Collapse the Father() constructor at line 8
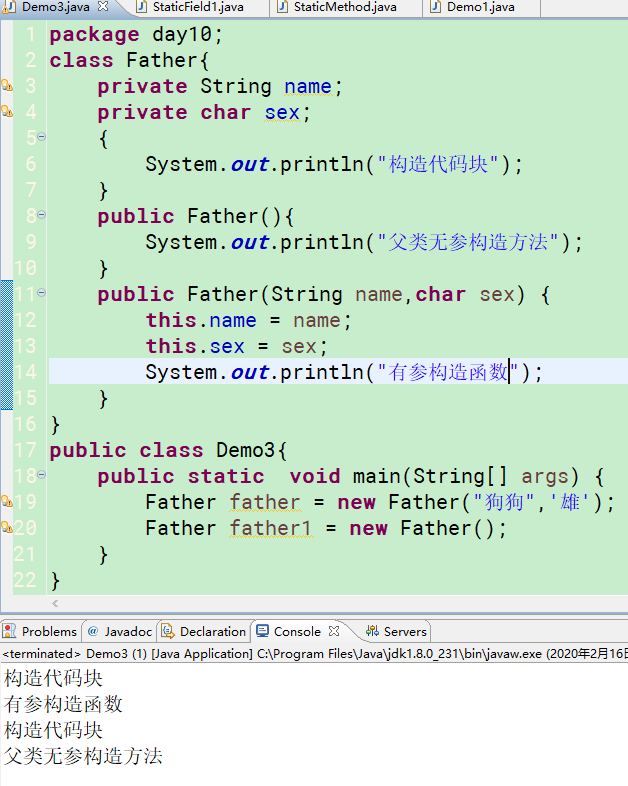628x786 pixels. pos(42,215)
